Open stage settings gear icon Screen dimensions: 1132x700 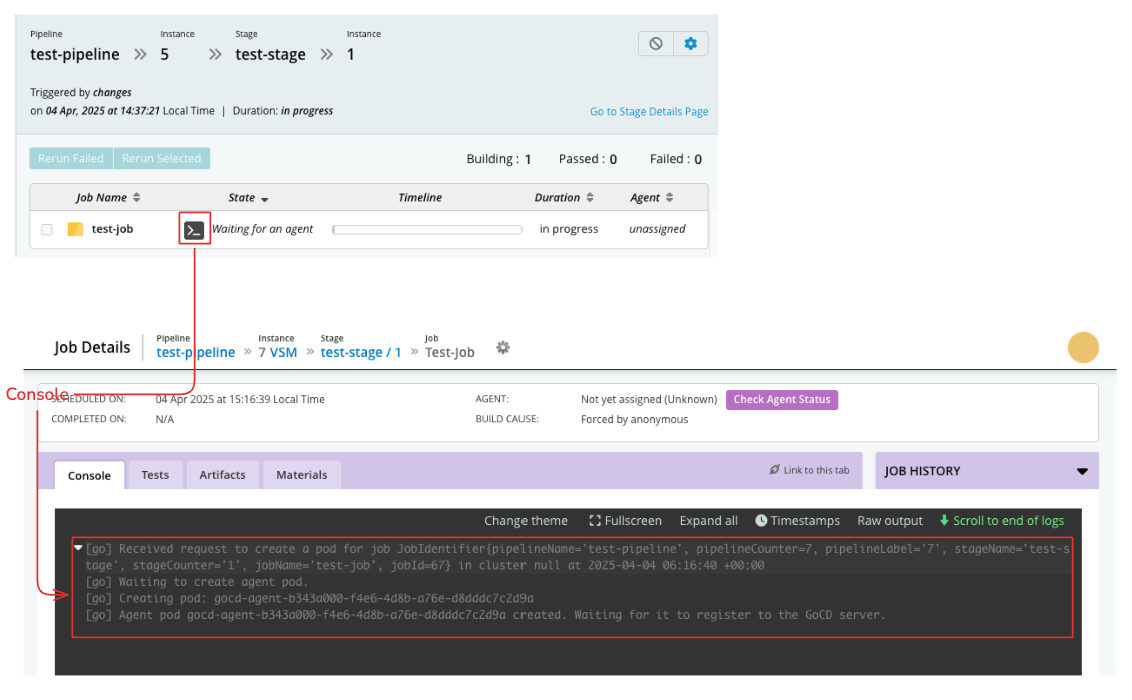[691, 43]
